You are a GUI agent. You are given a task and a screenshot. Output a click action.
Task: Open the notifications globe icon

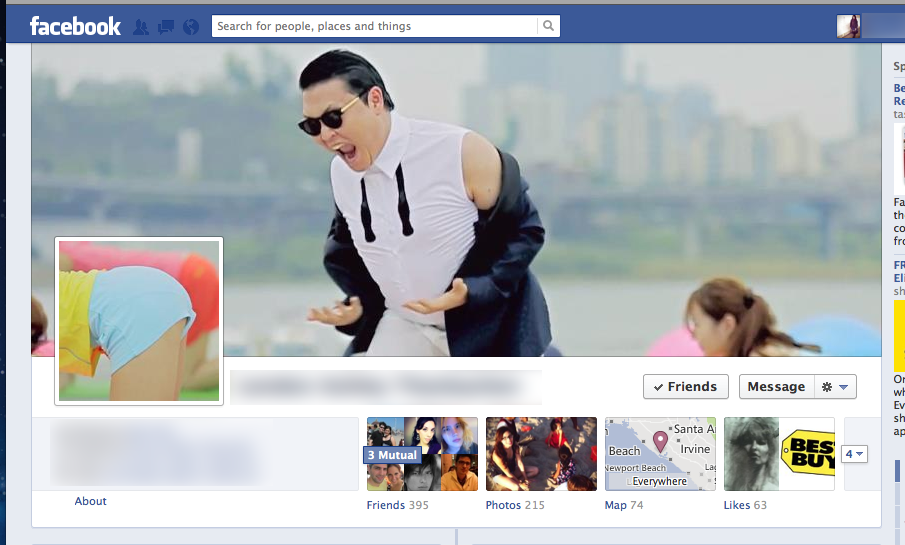click(x=191, y=27)
